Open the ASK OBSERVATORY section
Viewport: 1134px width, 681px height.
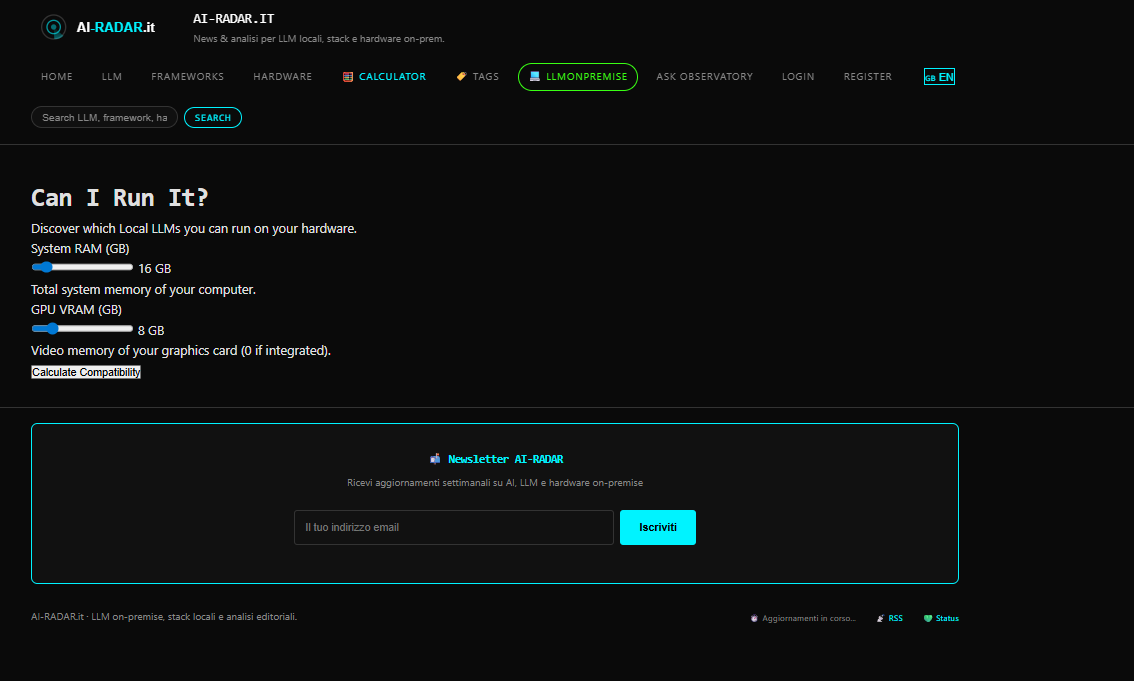[705, 76]
